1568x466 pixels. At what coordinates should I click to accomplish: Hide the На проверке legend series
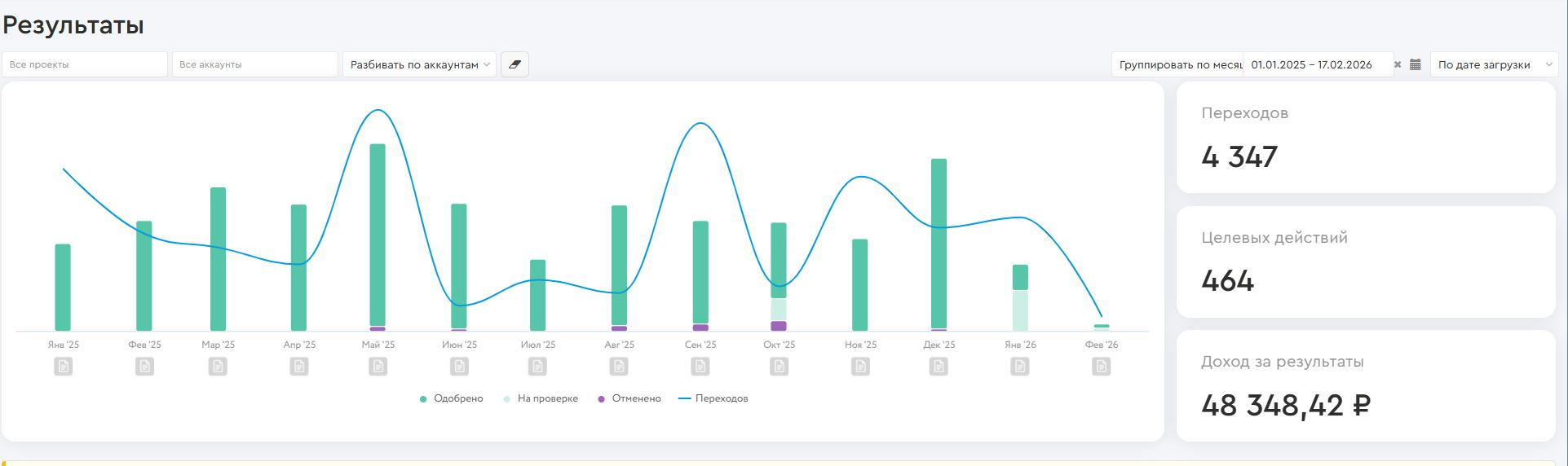541,398
